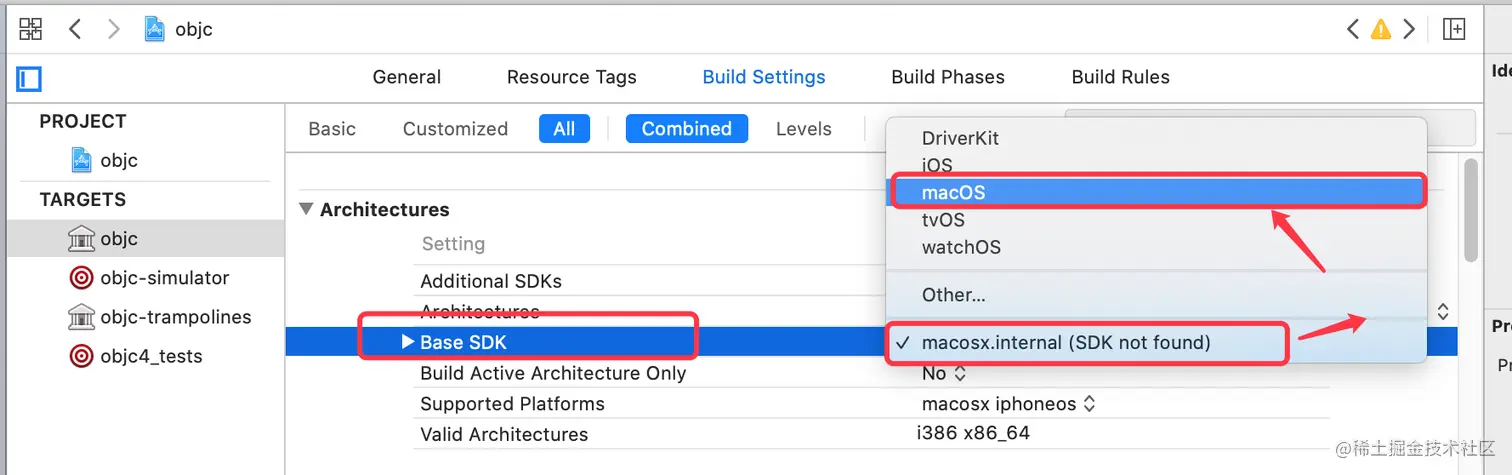The image size is (1512, 475).
Task: Click the yellow warning issue icon
Action: pyautogui.click(x=1381, y=29)
